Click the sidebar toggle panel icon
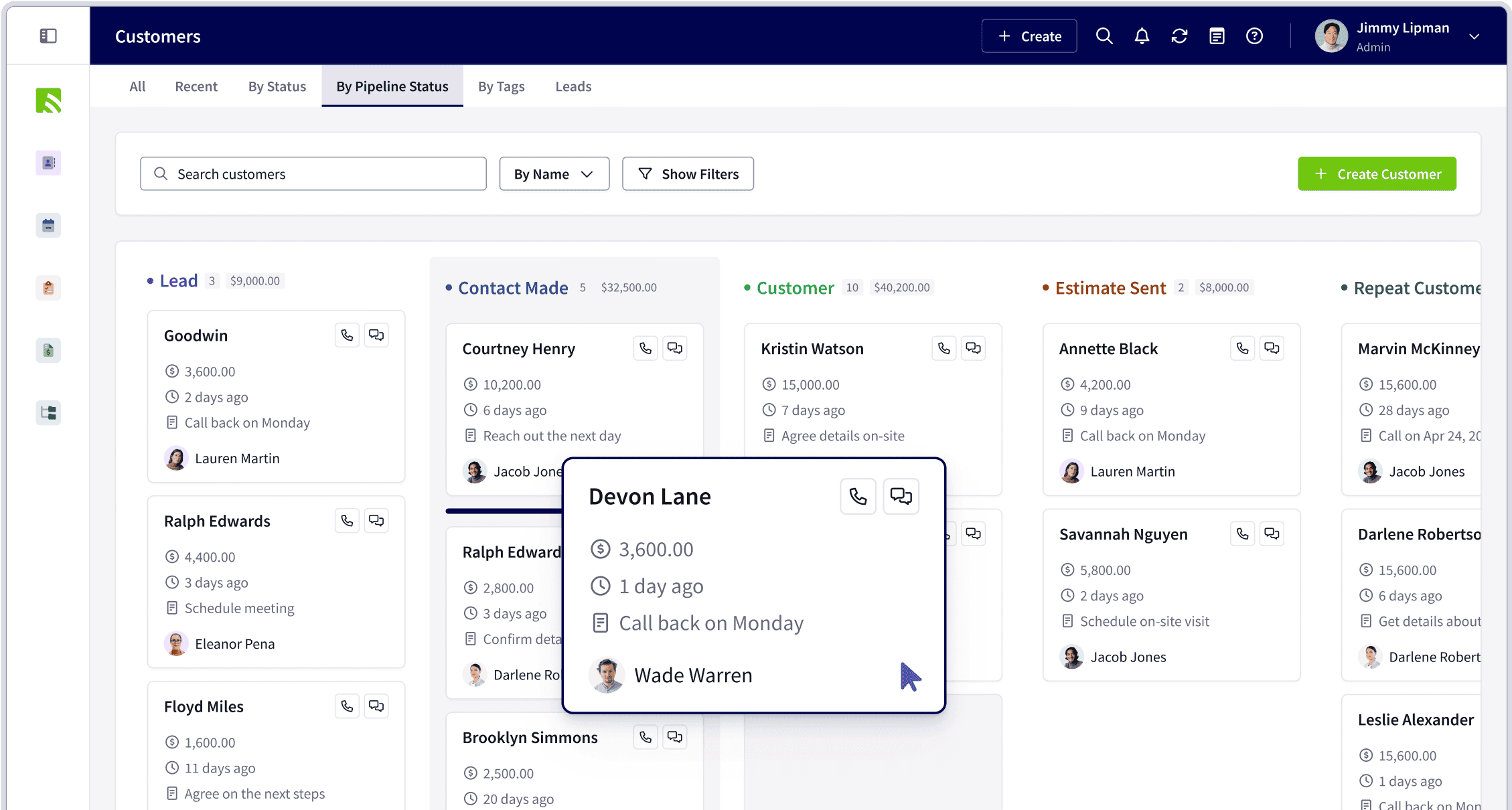 tap(49, 36)
